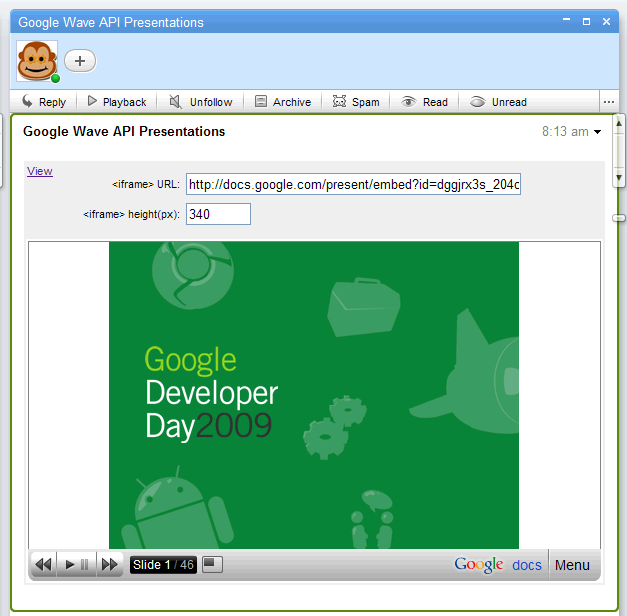This screenshot has width=627, height=616.
Task: Add a participant with the plus button
Action: (x=80, y=61)
